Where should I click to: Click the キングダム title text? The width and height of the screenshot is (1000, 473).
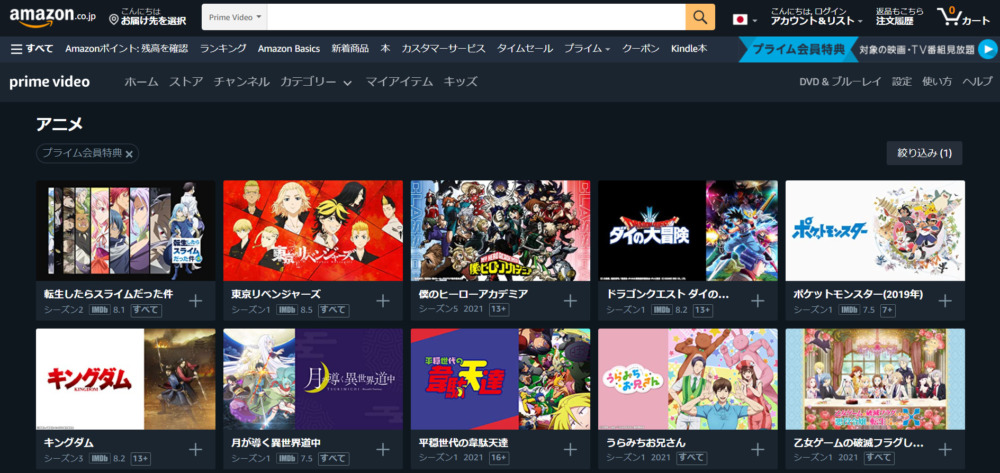[68, 442]
